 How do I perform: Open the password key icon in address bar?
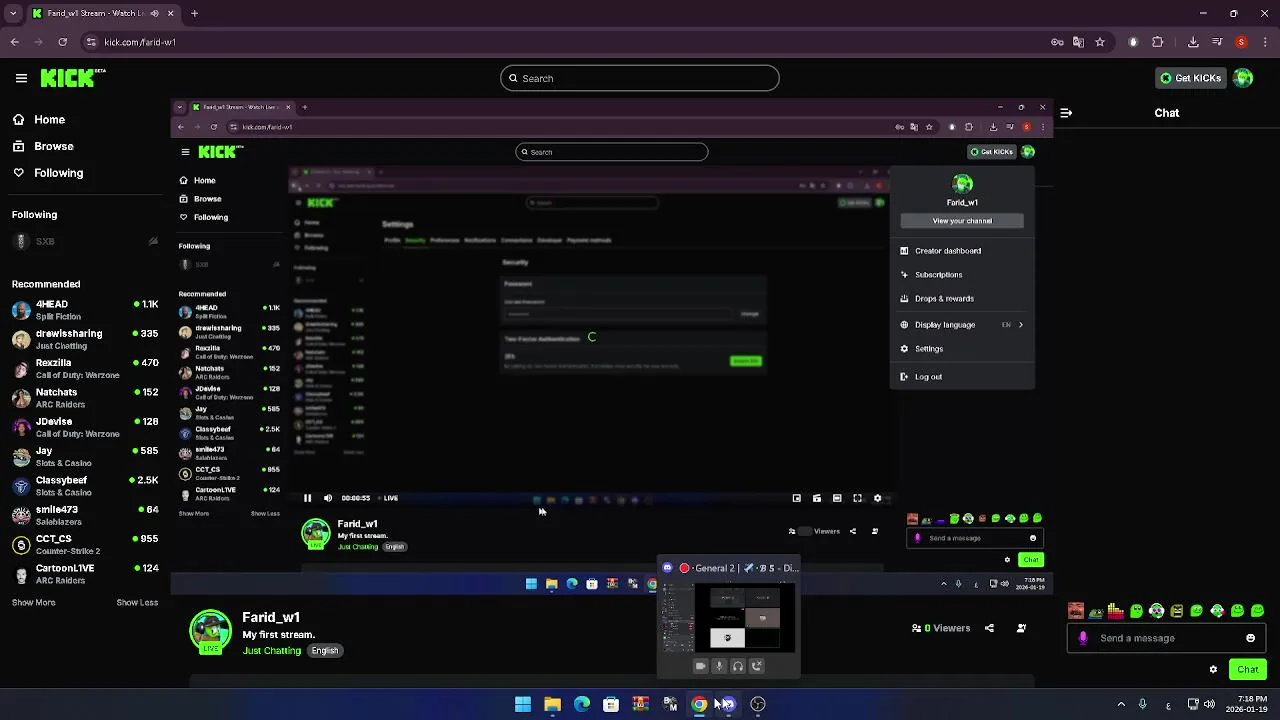(1057, 42)
